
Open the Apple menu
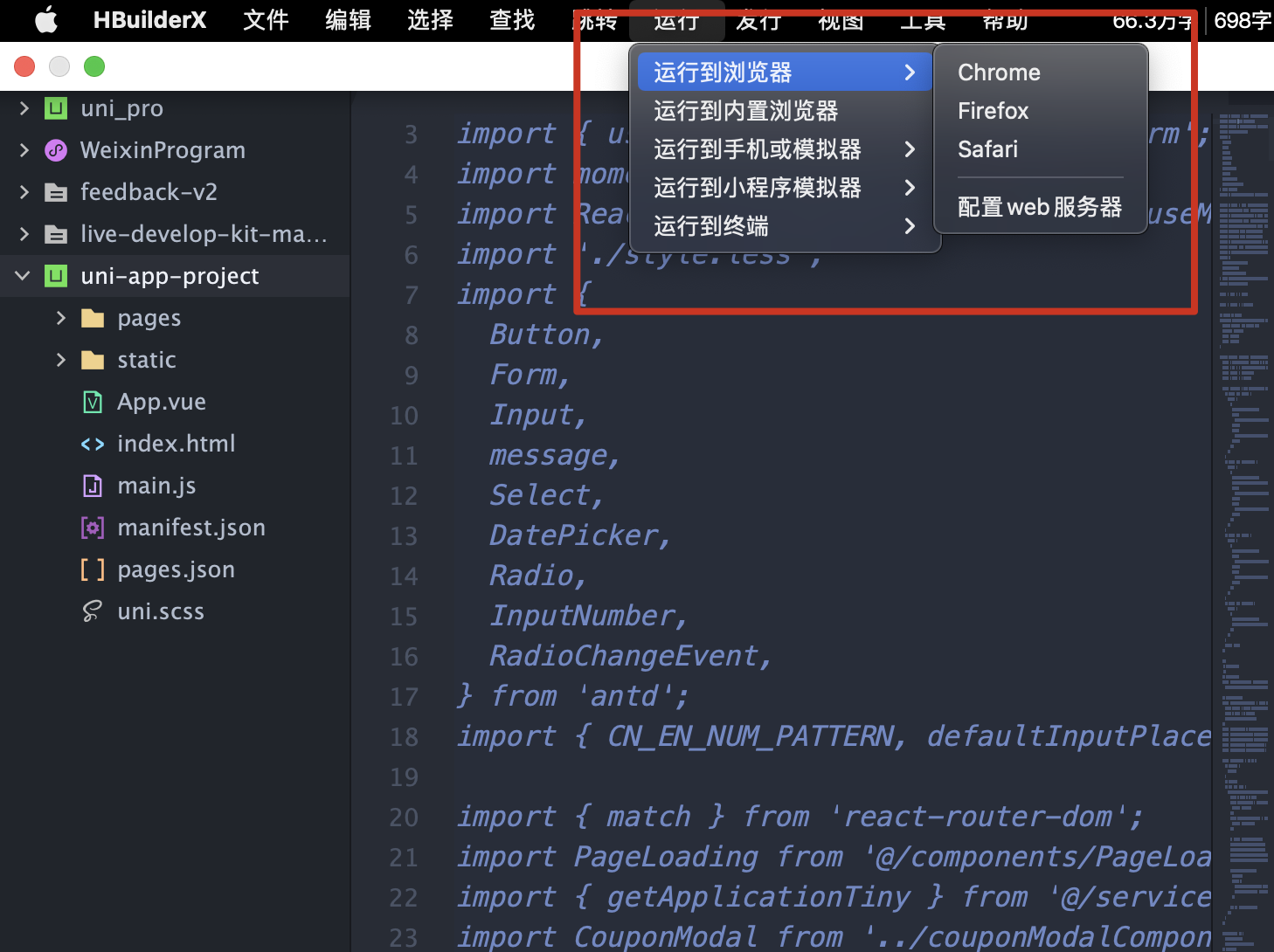(45, 20)
